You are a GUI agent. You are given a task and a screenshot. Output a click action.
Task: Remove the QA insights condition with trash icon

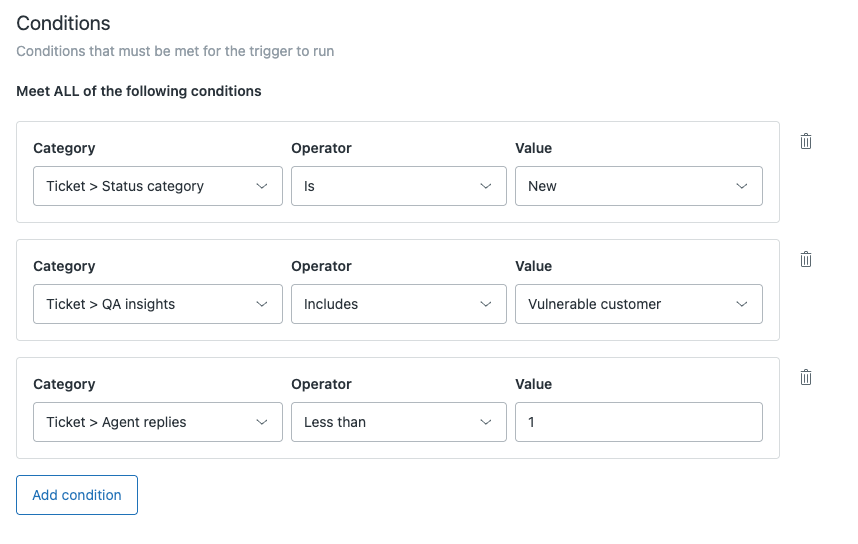point(806,260)
